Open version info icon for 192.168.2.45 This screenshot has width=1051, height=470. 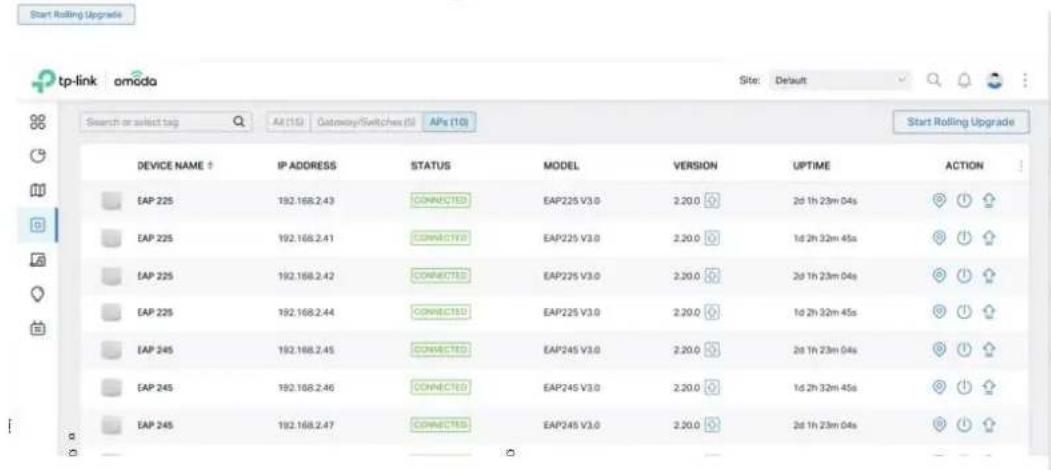point(712,349)
